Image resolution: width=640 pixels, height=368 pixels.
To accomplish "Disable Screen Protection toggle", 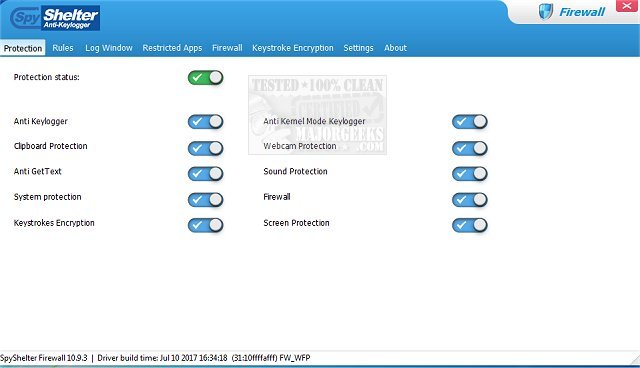I will pyautogui.click(x=470, y=225).
